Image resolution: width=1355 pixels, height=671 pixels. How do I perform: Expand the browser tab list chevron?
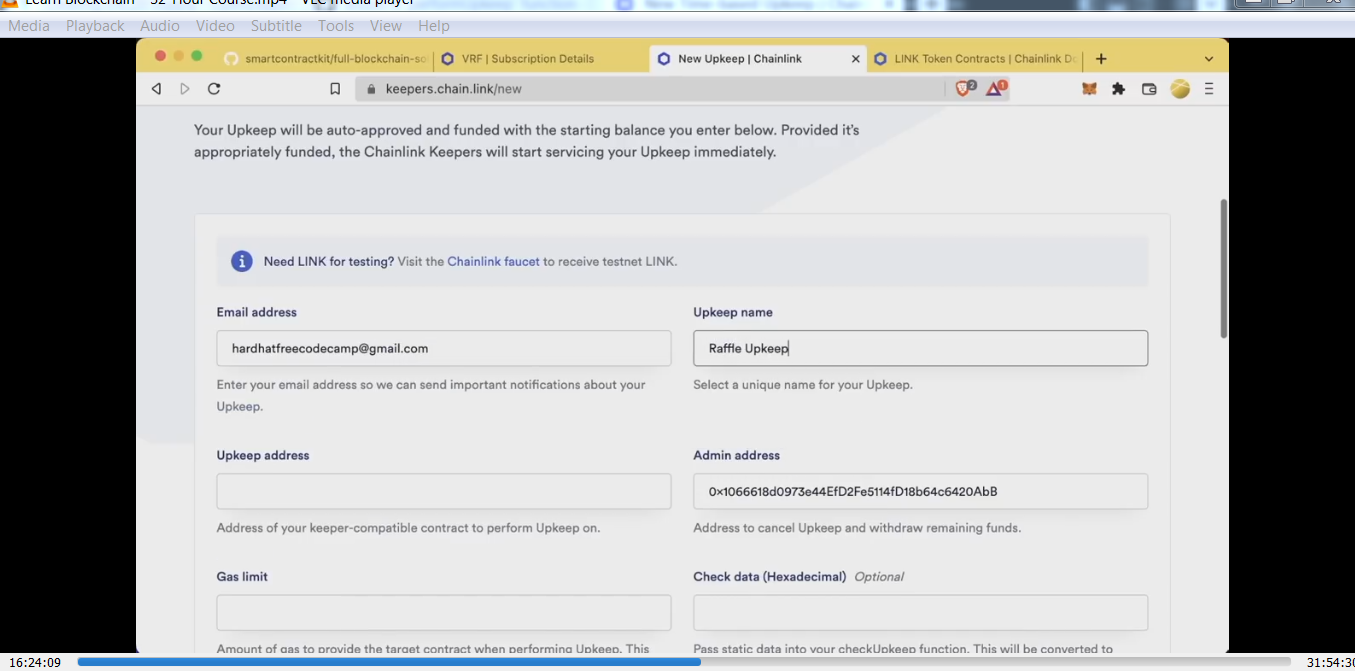(1209, 59)
